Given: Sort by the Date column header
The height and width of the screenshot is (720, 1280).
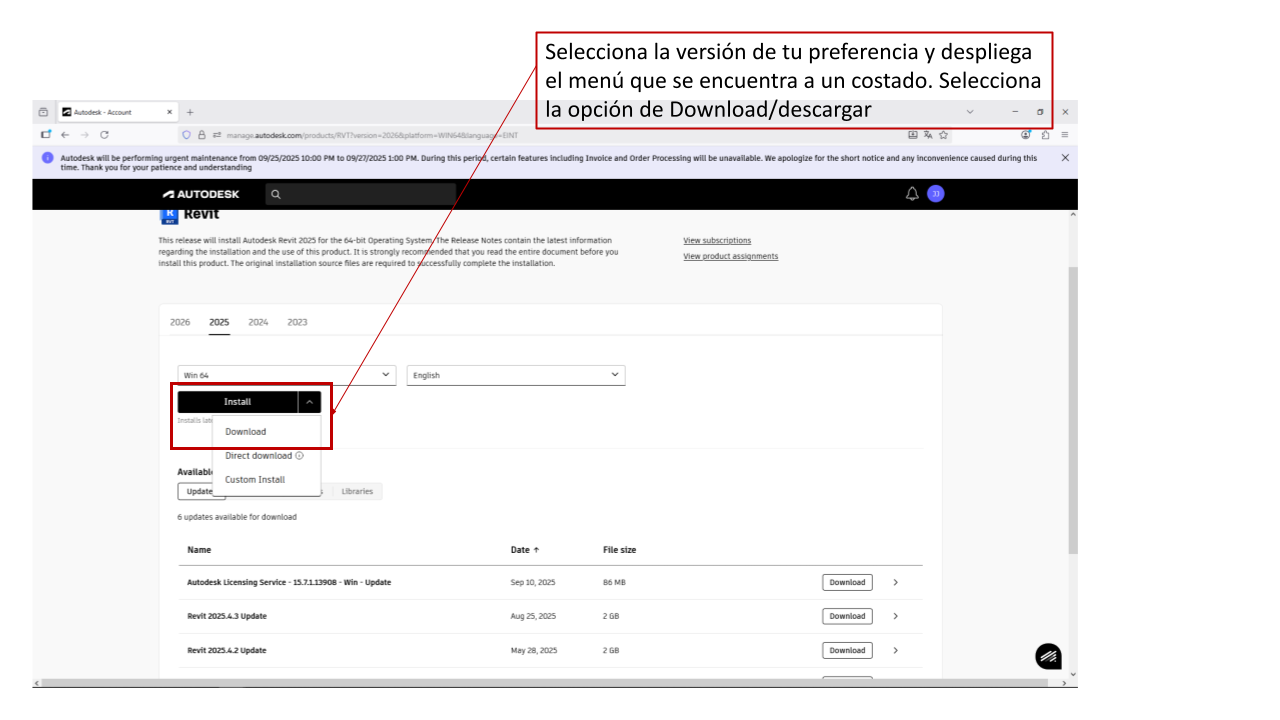Looking at the screenshot, I should pos(525,550).
